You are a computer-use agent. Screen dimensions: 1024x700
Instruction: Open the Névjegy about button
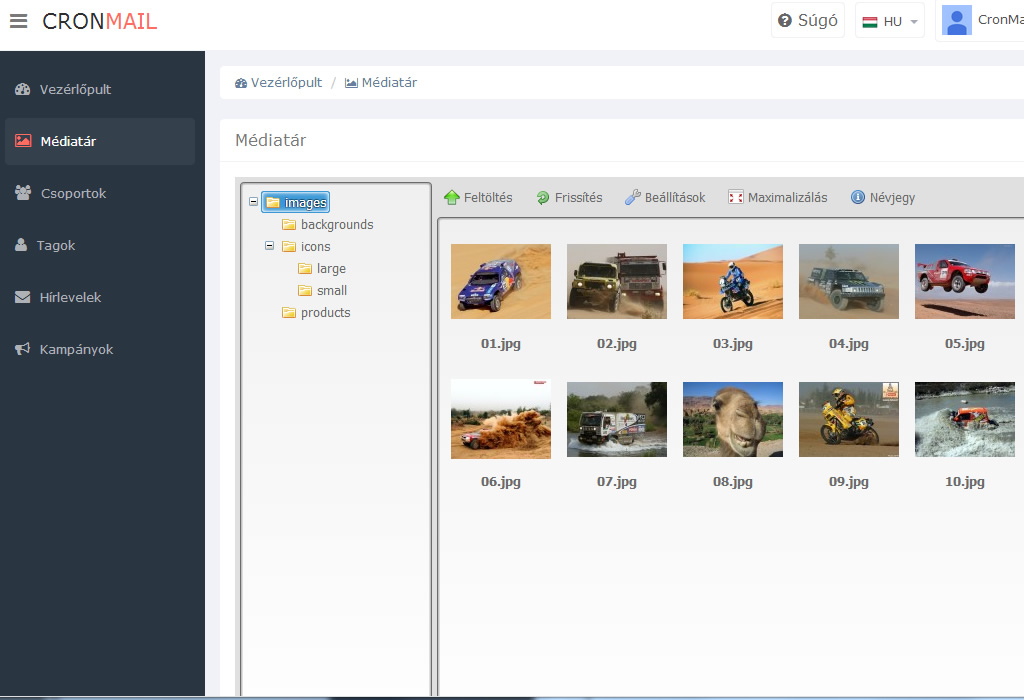(x=883, y=197)
